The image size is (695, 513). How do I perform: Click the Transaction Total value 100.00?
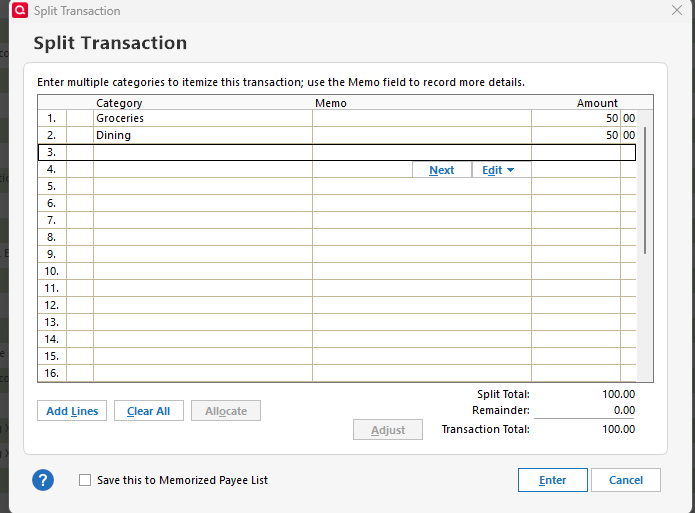(x=618, y=429)
